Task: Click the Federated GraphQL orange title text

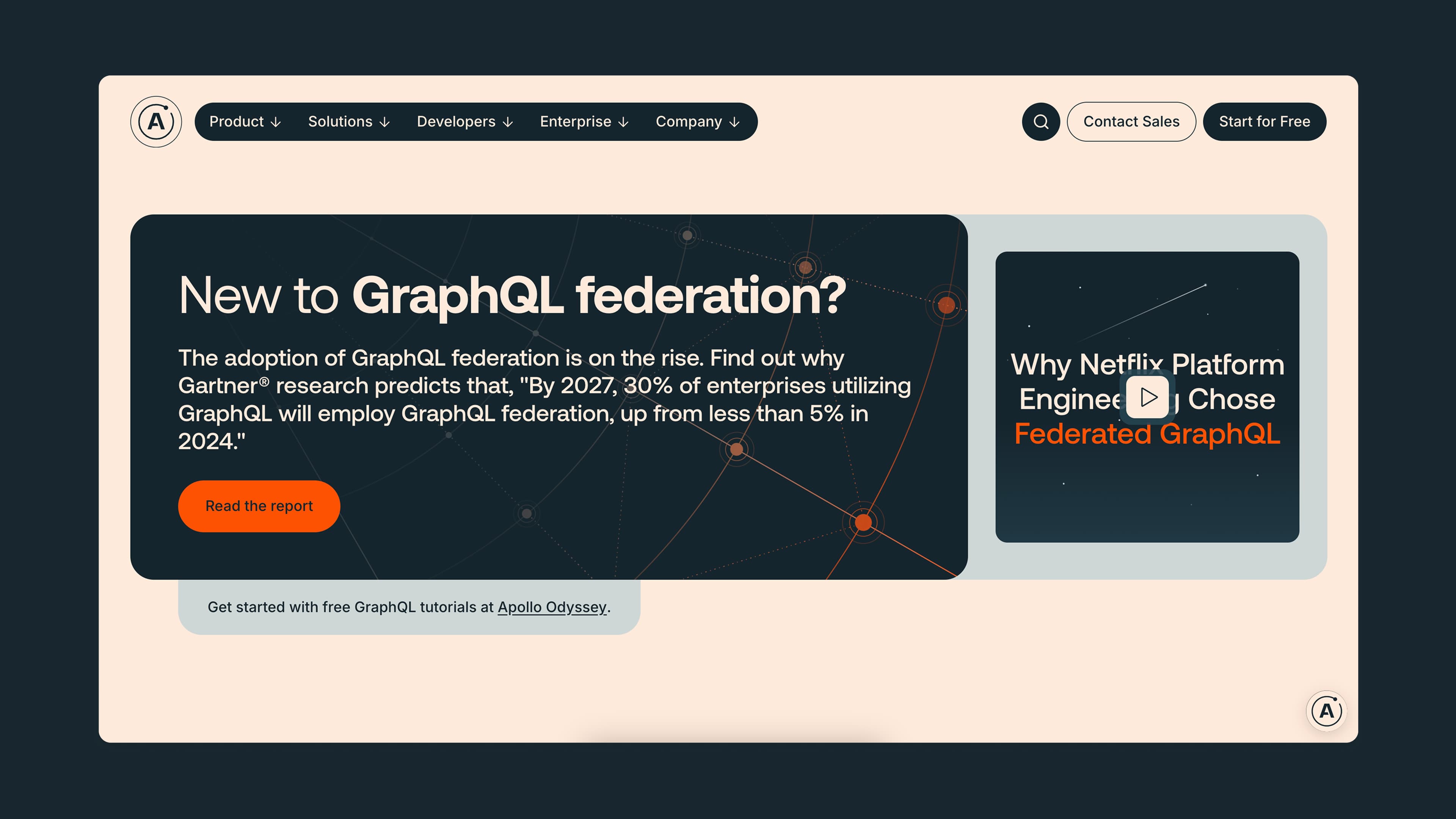Action: (1147, 434)
